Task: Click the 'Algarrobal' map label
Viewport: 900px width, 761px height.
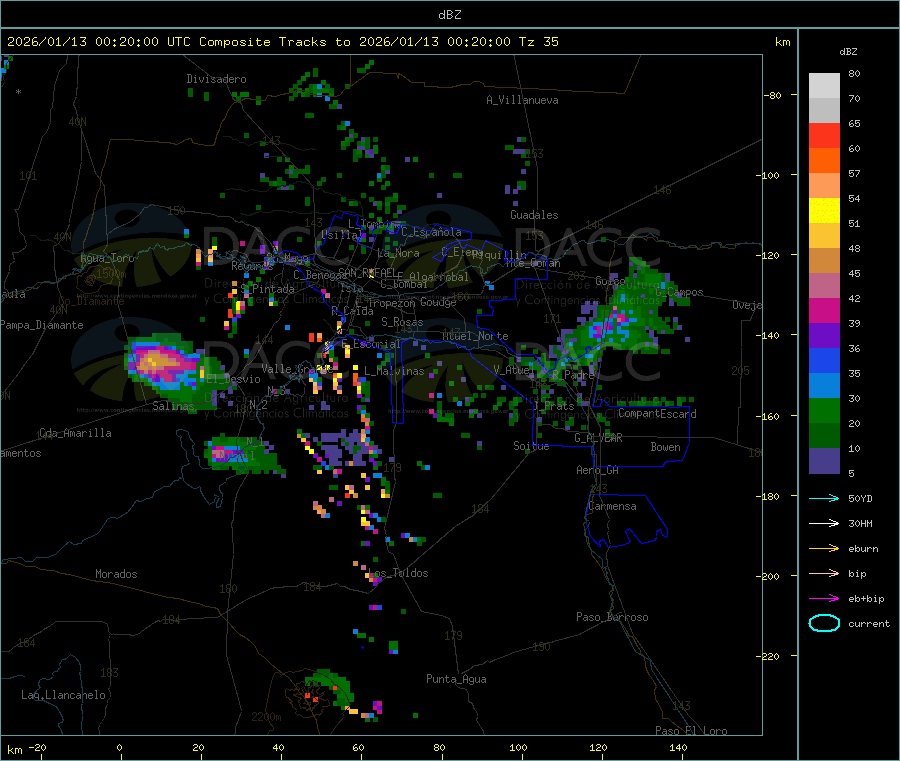Action: 439,277
